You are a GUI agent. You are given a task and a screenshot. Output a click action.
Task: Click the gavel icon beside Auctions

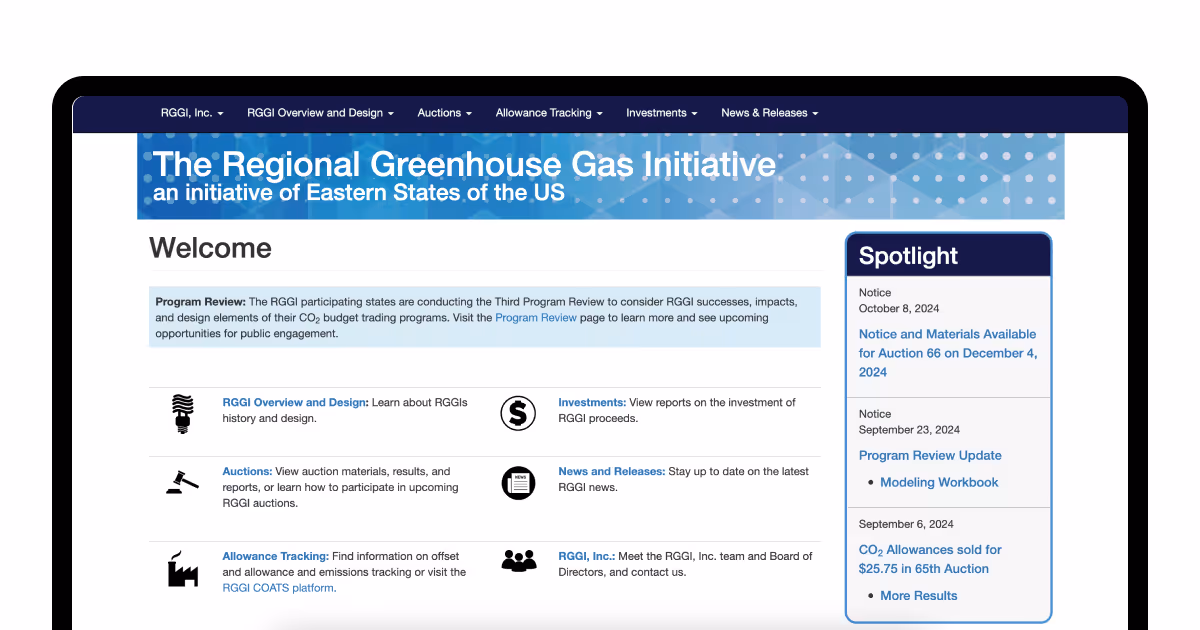[182, 481]
